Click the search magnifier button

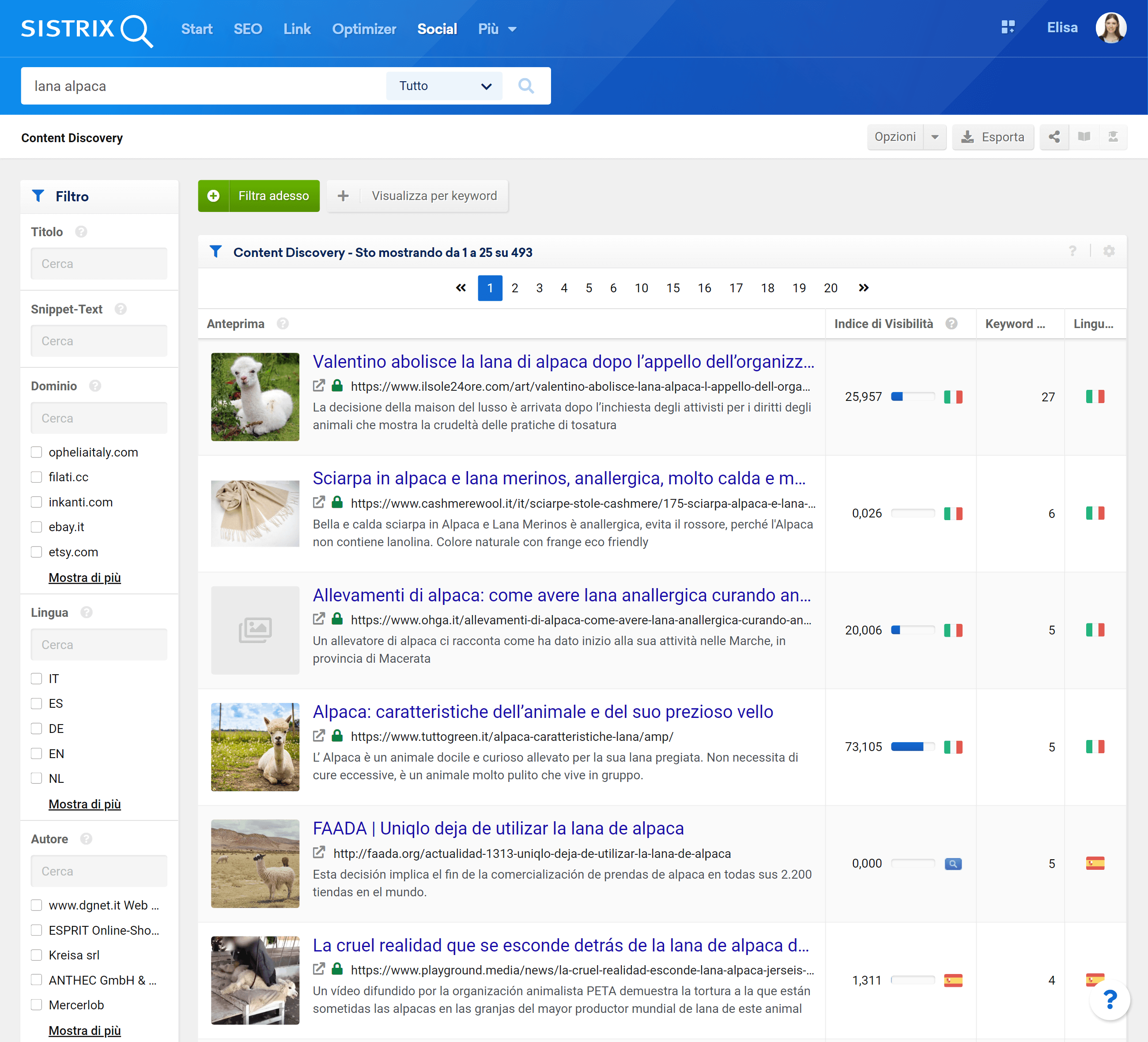526,86
